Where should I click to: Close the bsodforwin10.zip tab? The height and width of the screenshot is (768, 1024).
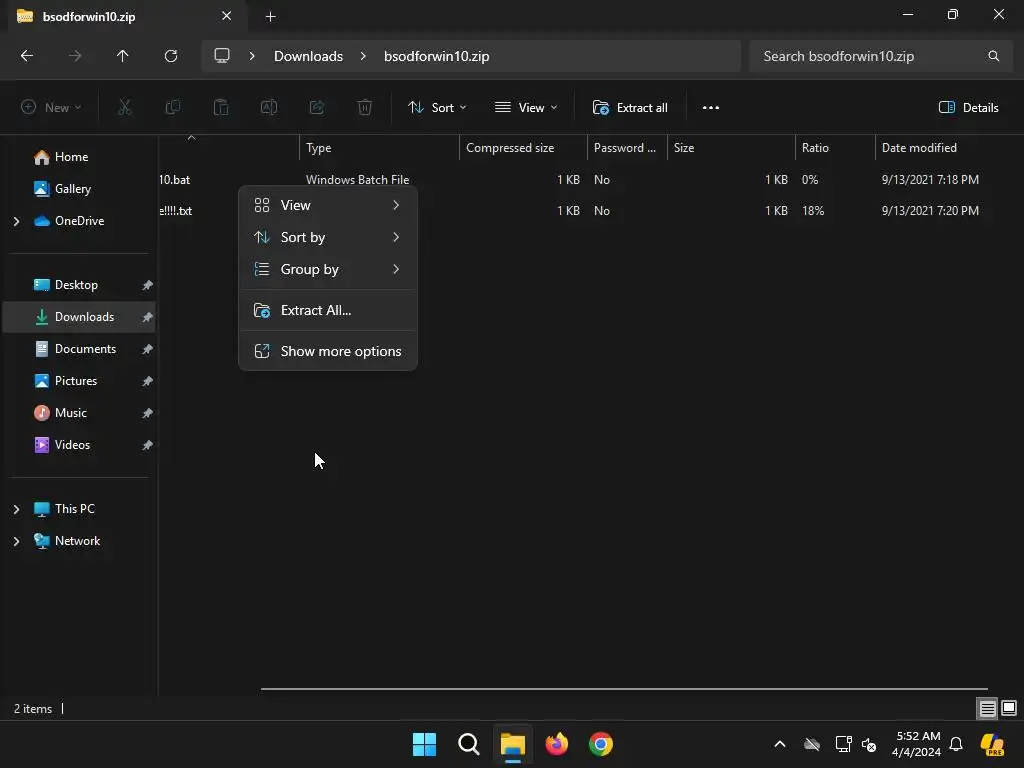[x=226, y=16]
